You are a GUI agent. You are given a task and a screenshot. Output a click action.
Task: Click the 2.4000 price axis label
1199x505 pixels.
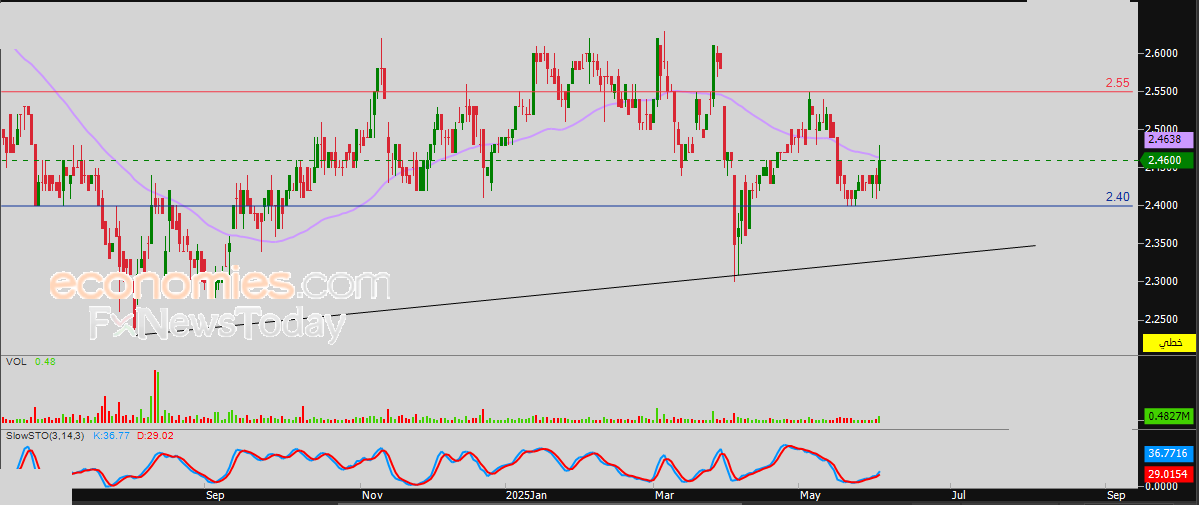coord(1161,205)
